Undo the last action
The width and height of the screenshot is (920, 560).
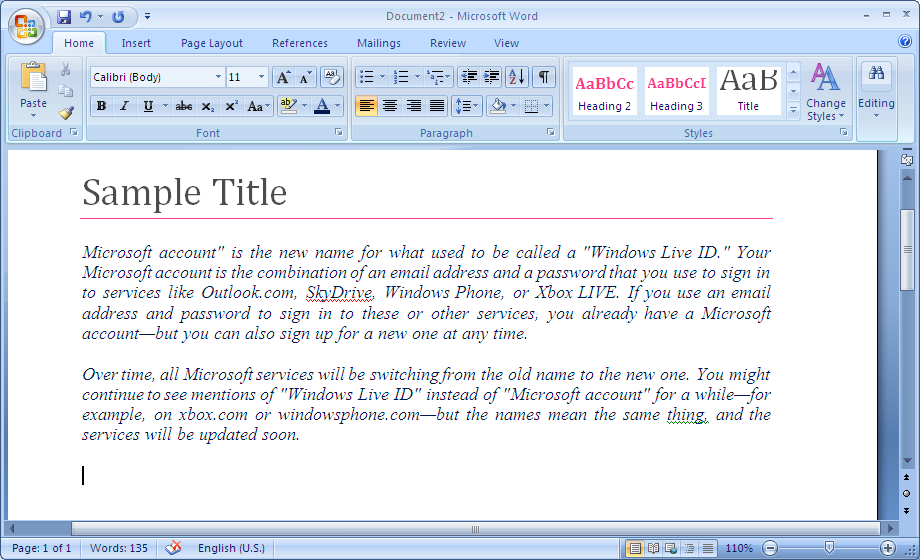click(86, 16)
